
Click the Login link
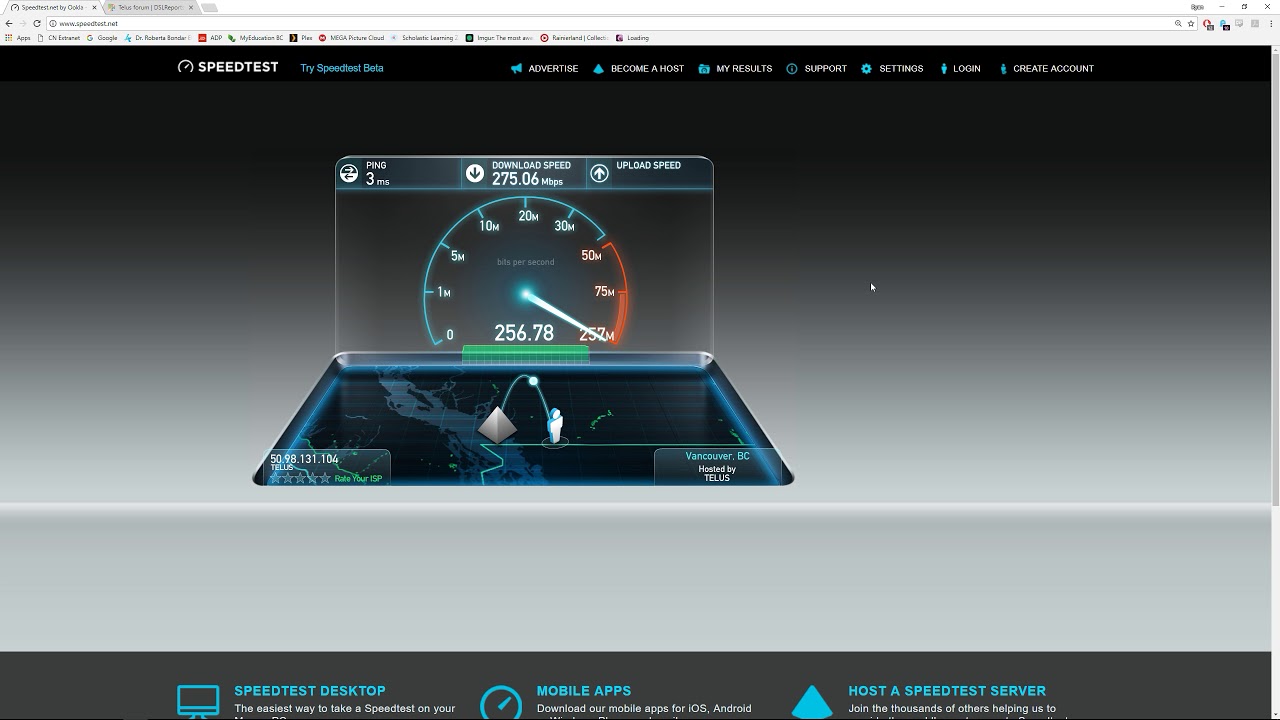(960, 69)
